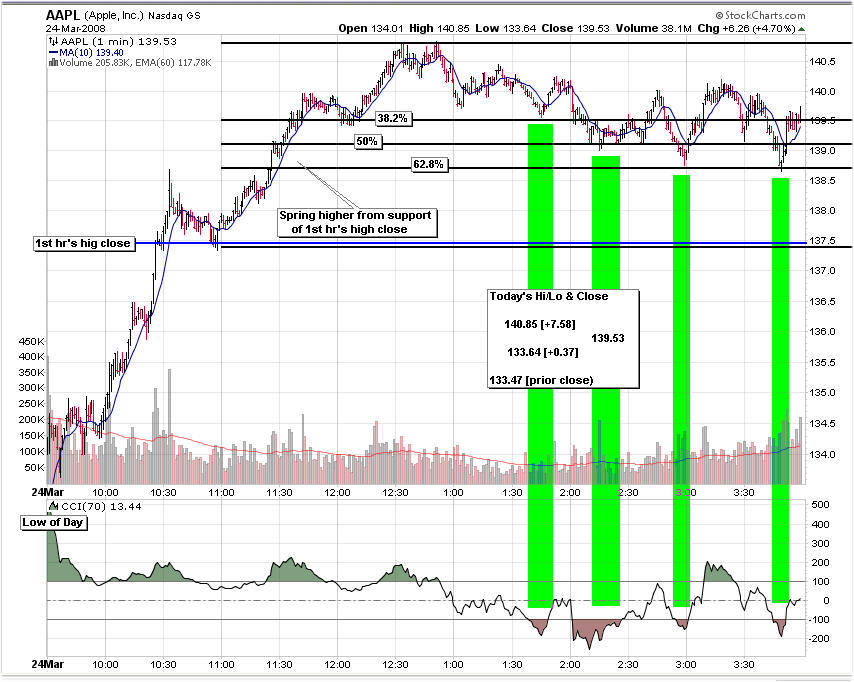
Task: Click the green up-triangle after Chg percentage
Action: point(802,29)
